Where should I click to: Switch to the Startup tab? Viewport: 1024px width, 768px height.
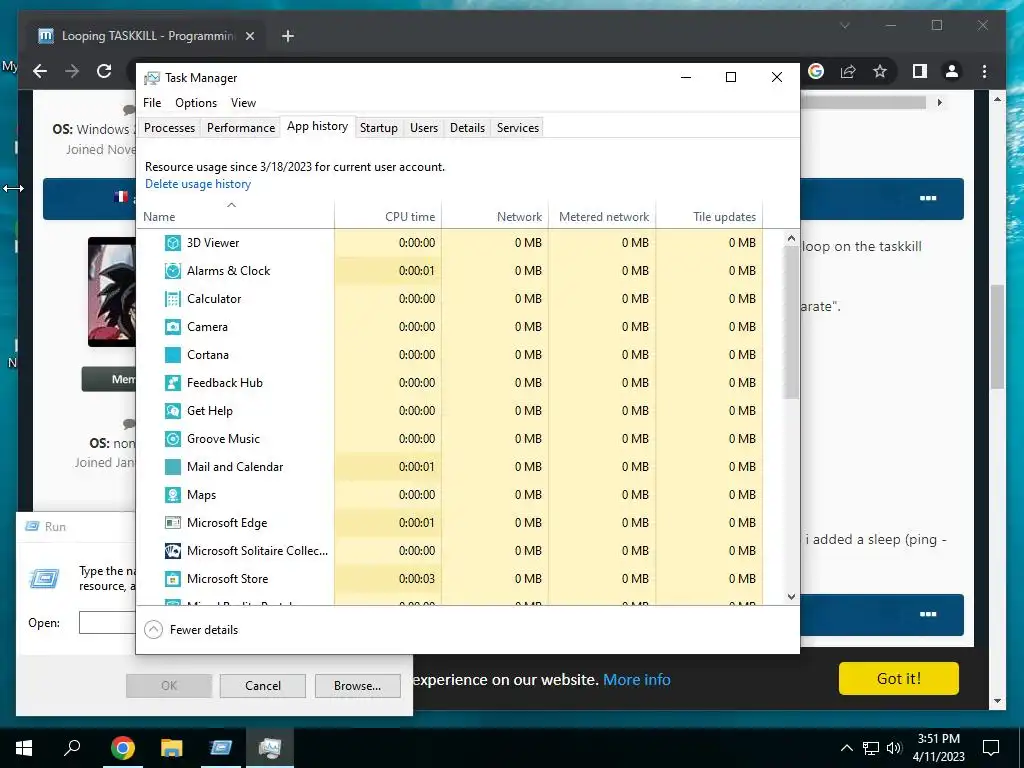tap(379, 128)
